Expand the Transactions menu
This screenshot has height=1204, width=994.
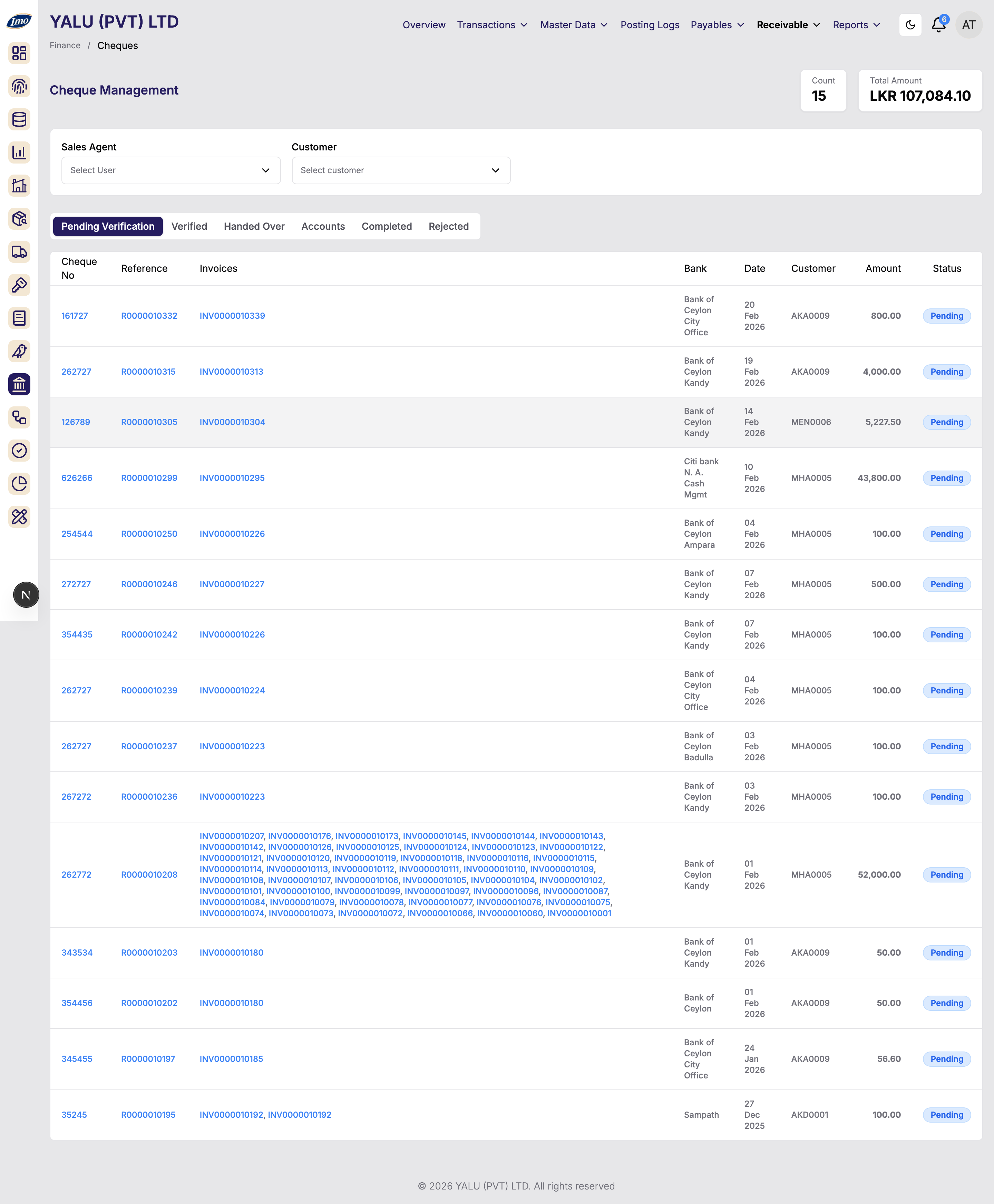click(492, 25)
